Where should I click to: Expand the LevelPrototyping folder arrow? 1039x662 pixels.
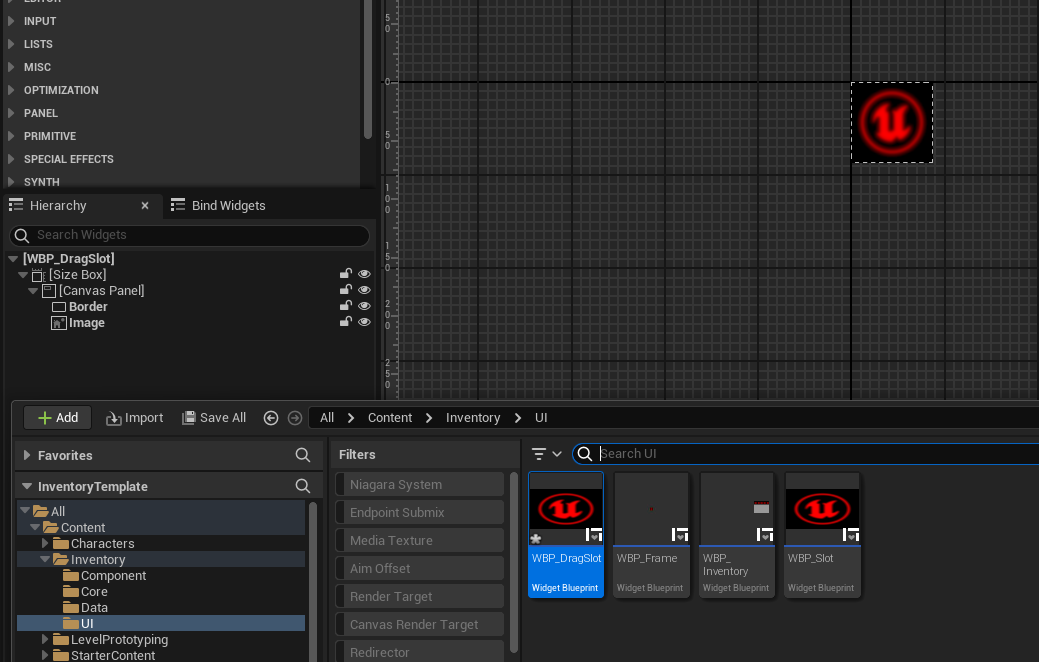45,639
